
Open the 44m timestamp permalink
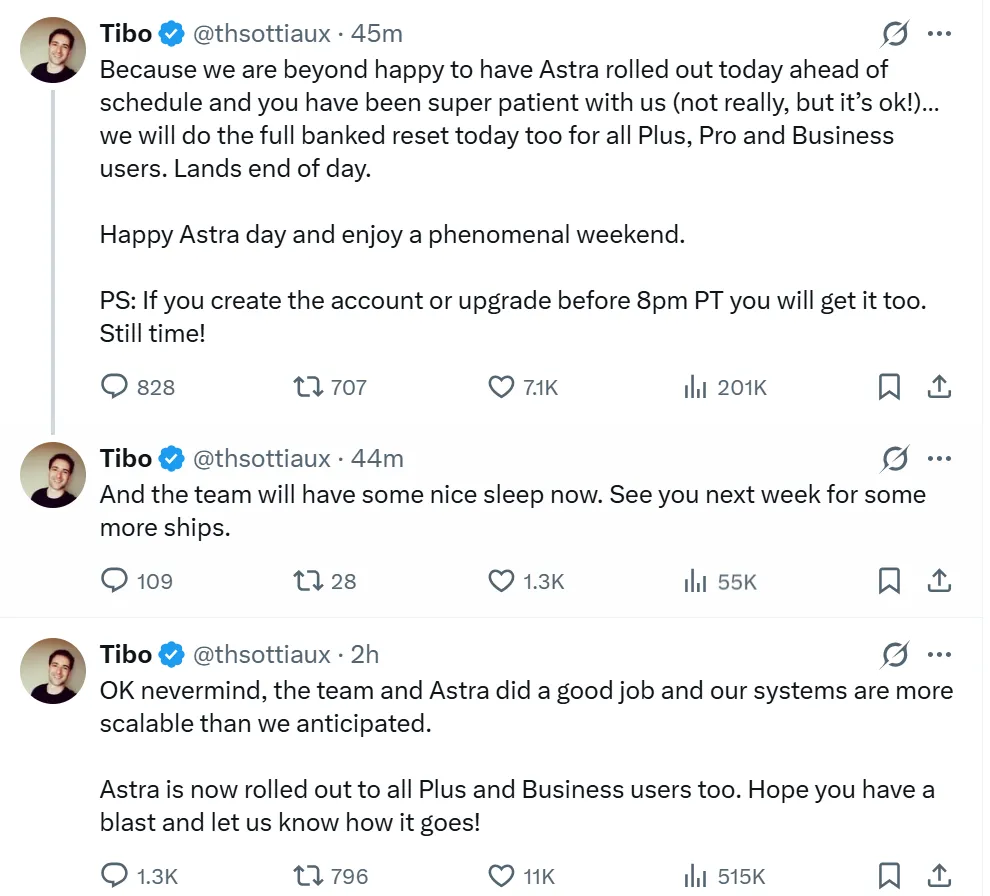377,458
